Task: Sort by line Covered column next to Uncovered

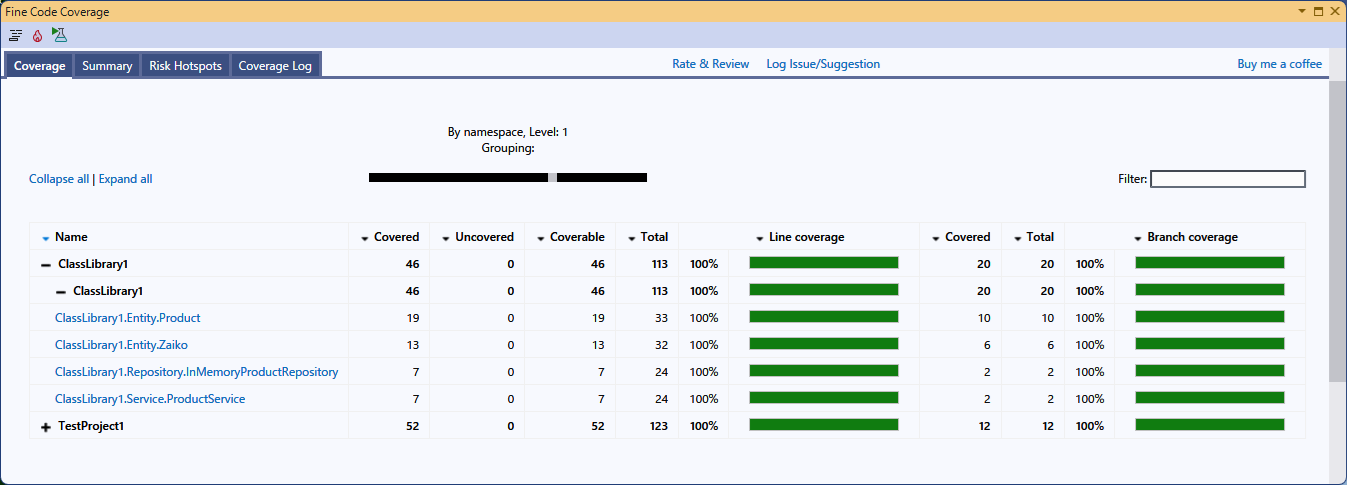Action: pos(390,237)
